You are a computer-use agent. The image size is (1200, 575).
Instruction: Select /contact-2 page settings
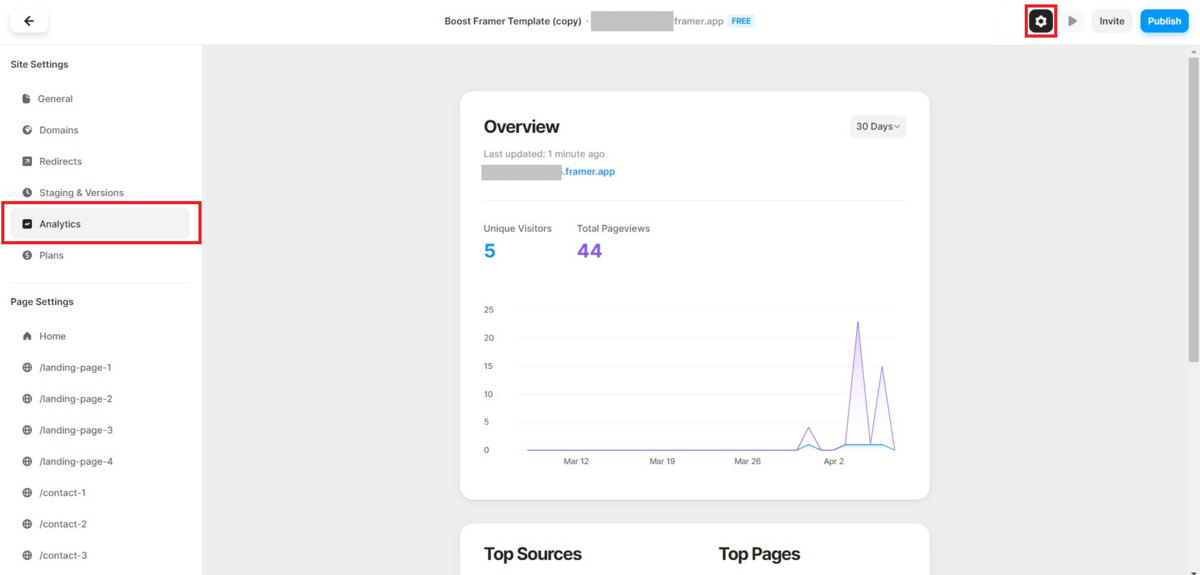tap(100, 524)
